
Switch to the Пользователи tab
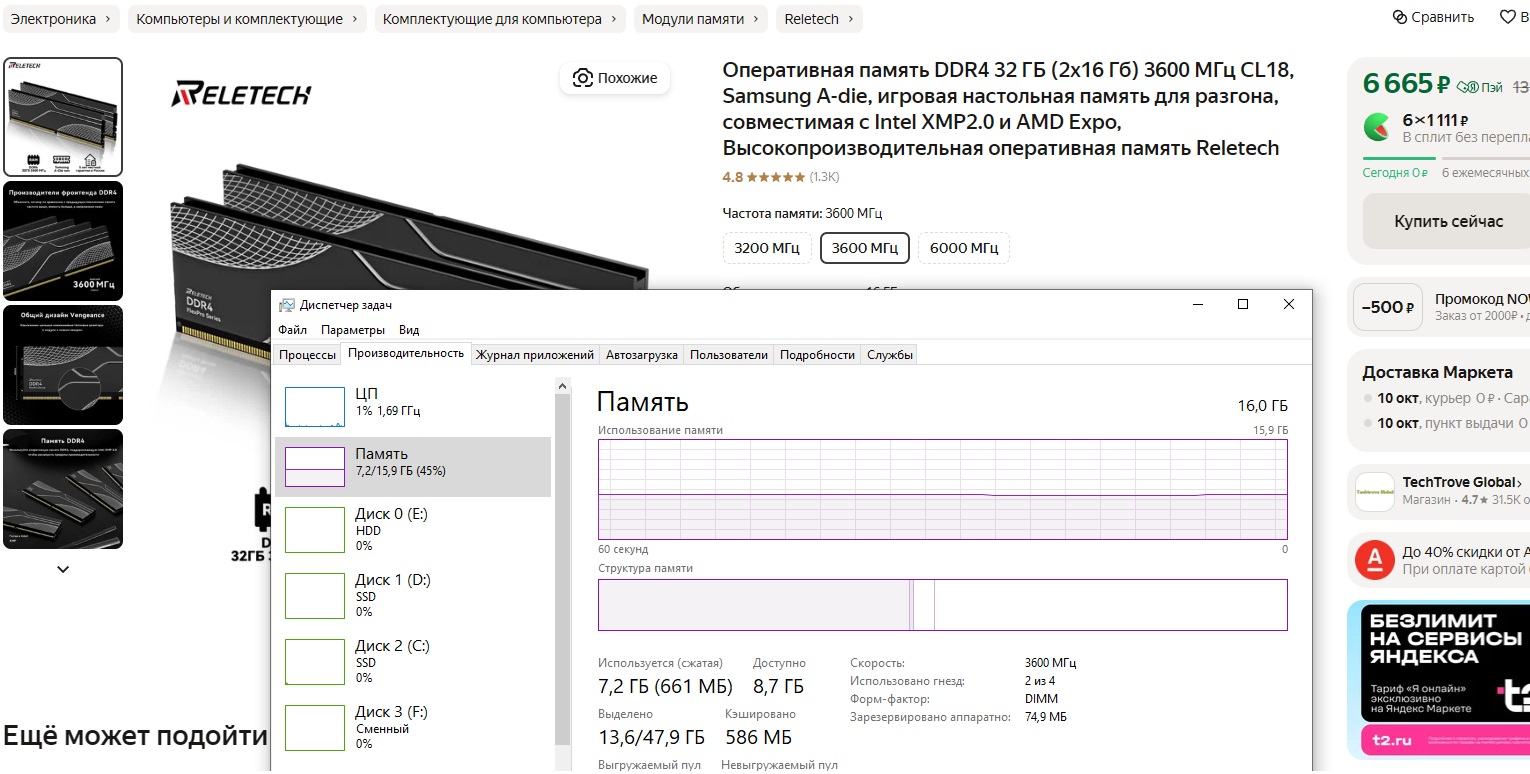click(729, 355)
